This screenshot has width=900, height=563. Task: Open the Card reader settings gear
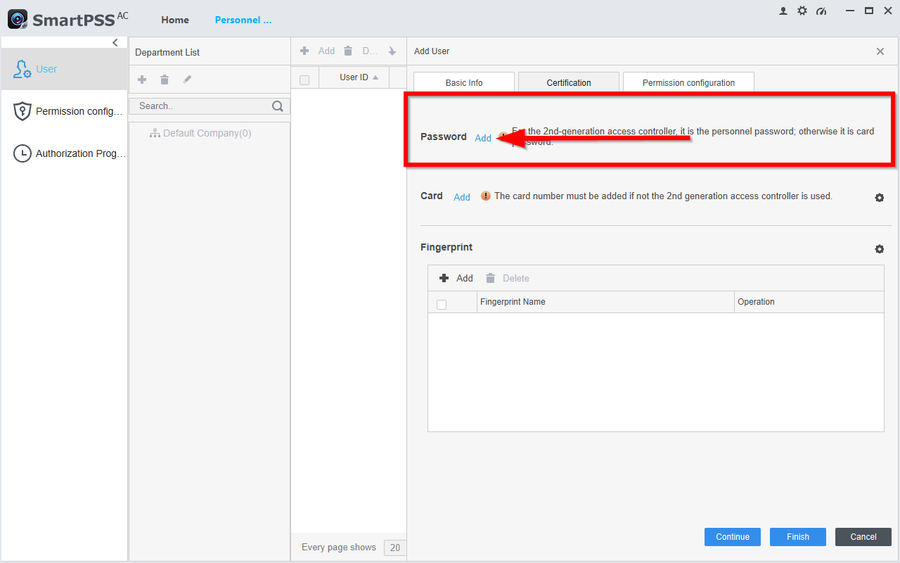click(x=879, y=198)
